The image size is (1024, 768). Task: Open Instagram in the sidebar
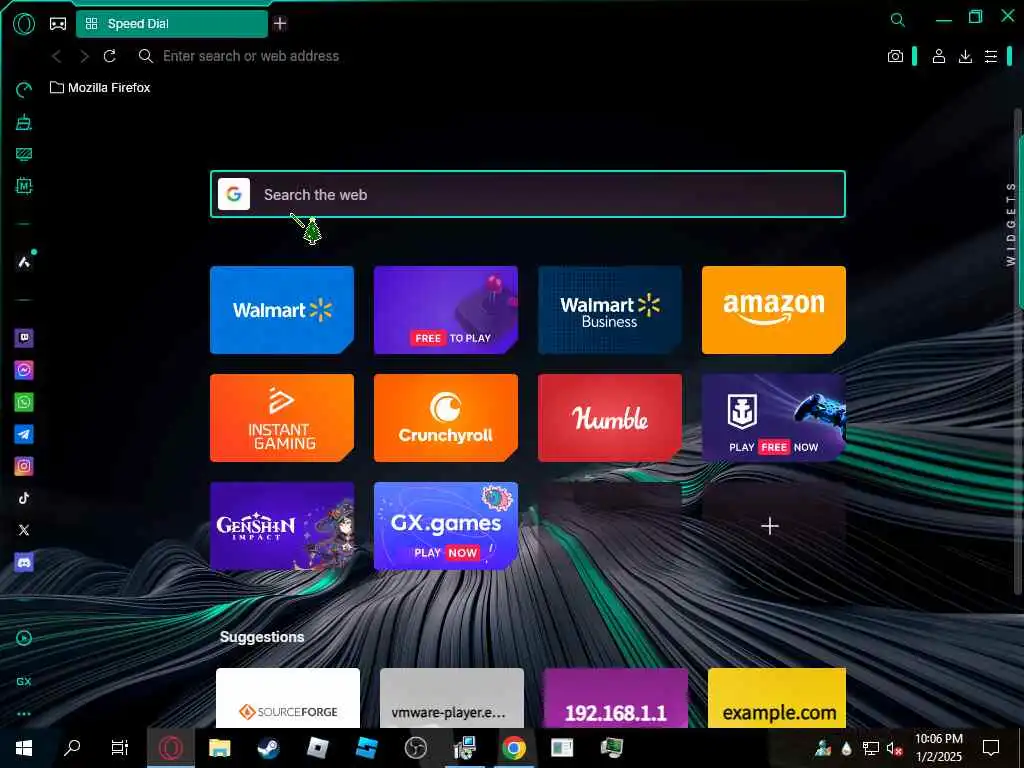pyautogui.click(x=24, y=466)
